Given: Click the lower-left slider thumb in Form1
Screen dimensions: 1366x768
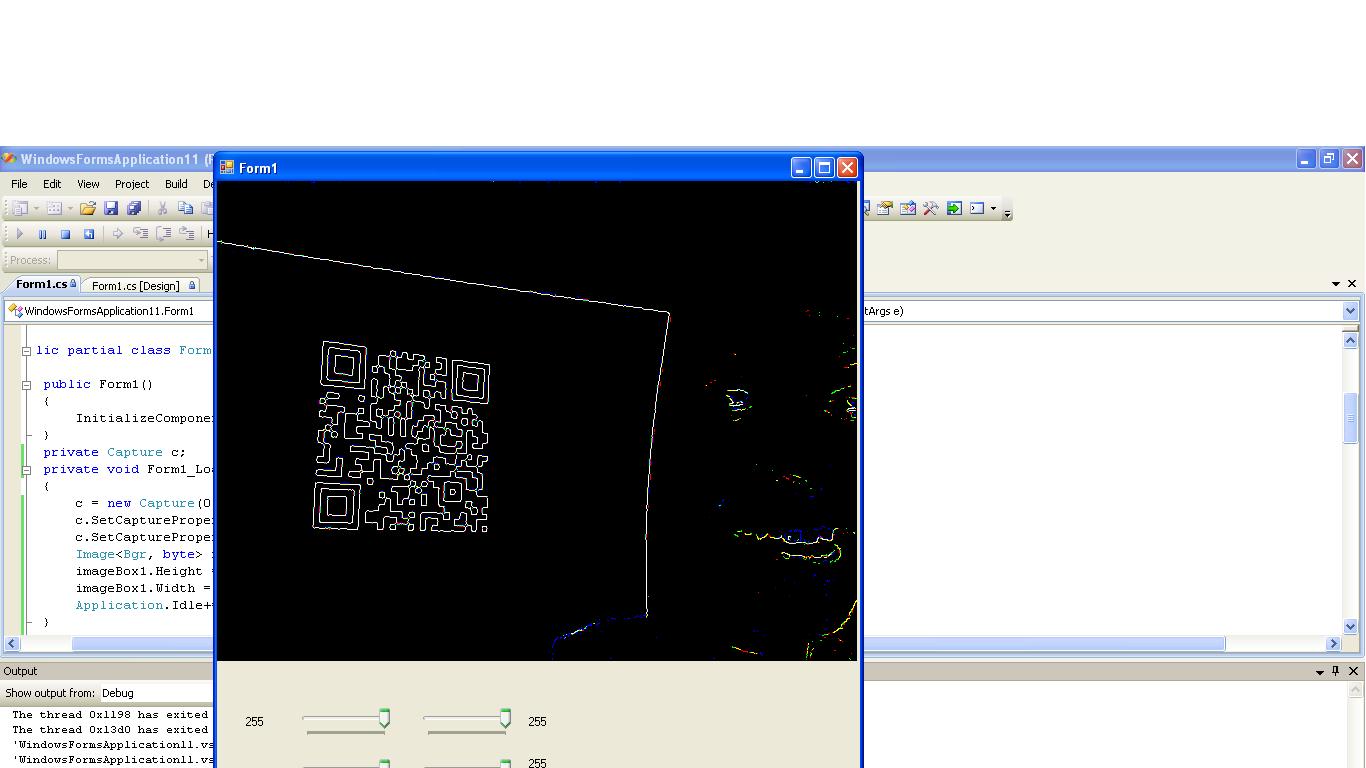Looking at the screenshot, I should [x=384, y=763].
